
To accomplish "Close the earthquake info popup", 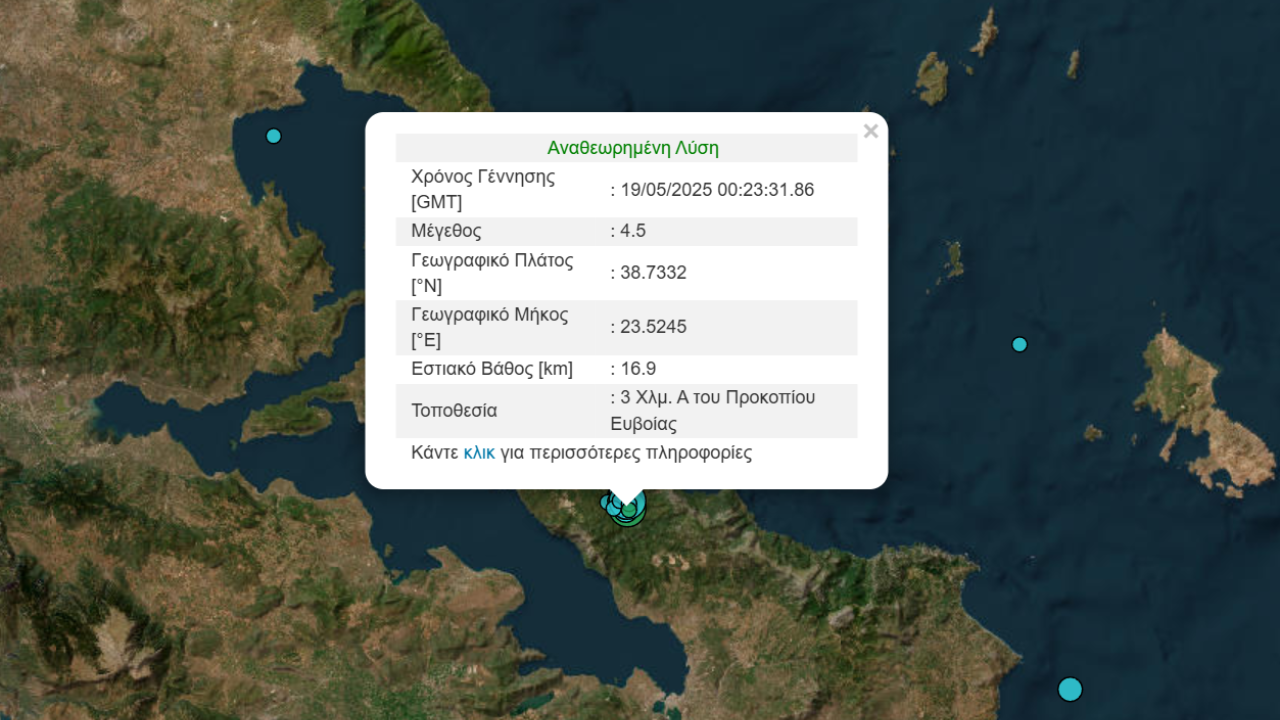I will pyautogui.click(x=870, y=131).
